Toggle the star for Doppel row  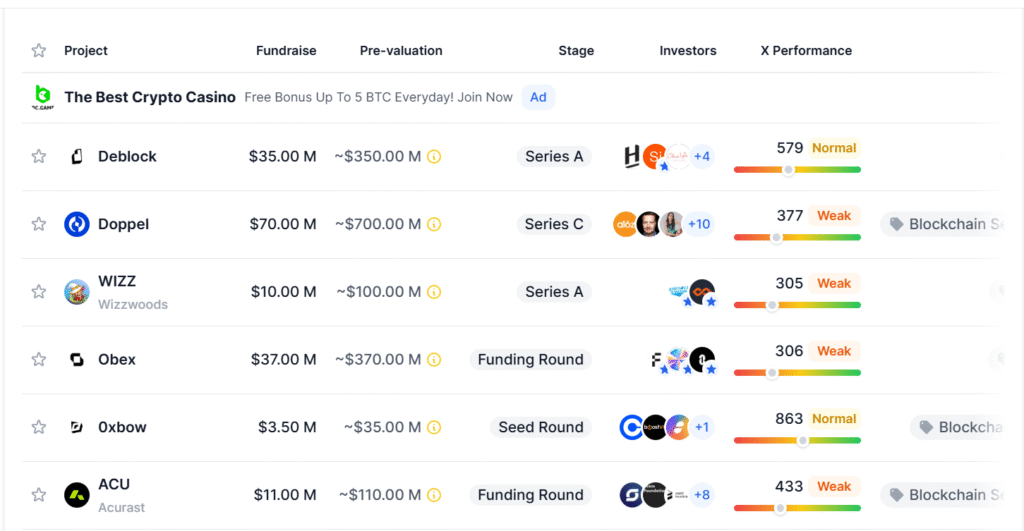[39, 224]
